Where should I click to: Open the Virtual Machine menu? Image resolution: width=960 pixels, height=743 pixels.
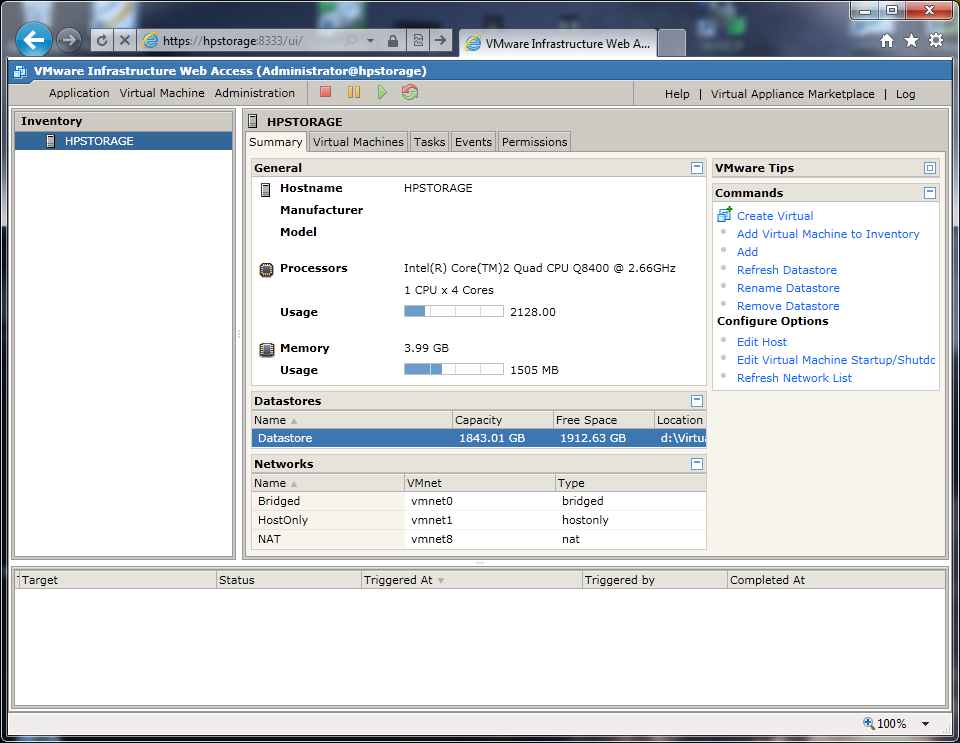click(x=162, y=93)
